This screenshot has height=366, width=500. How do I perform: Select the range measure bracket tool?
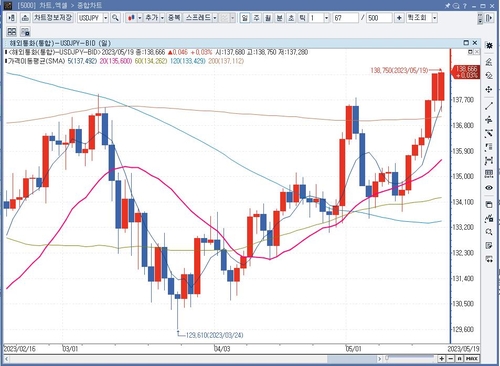tap(489, 161)
